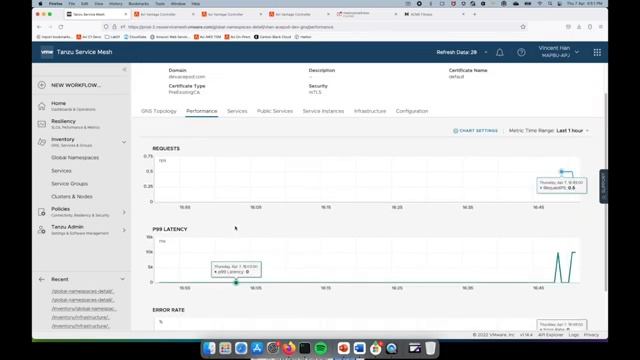Open the Public Services tab
The height and width of the screenshot is (360, 640).
click(x=275, y=111)
